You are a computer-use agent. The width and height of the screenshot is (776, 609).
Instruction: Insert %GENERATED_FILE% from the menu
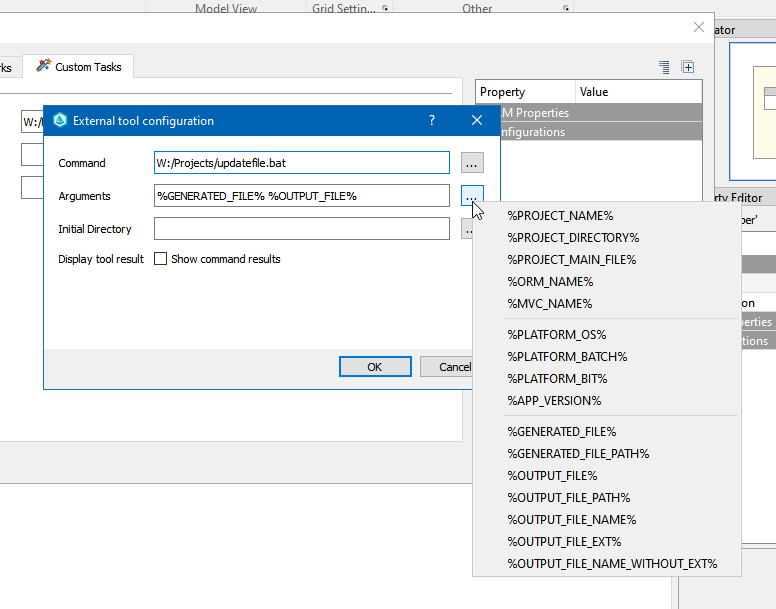point(607,432)
